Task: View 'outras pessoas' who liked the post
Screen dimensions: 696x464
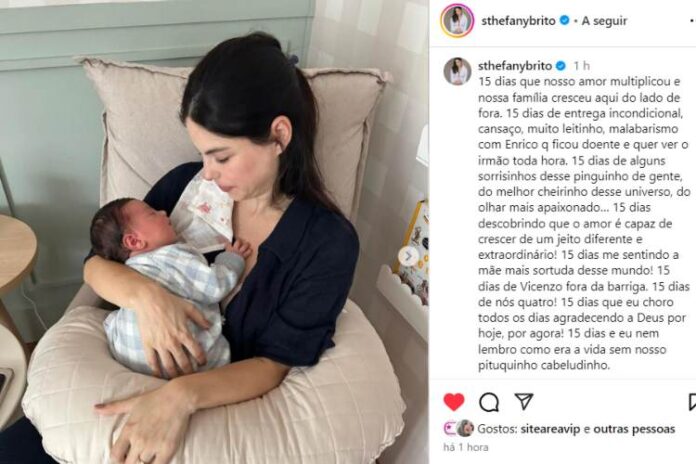Action: (634, 429)
